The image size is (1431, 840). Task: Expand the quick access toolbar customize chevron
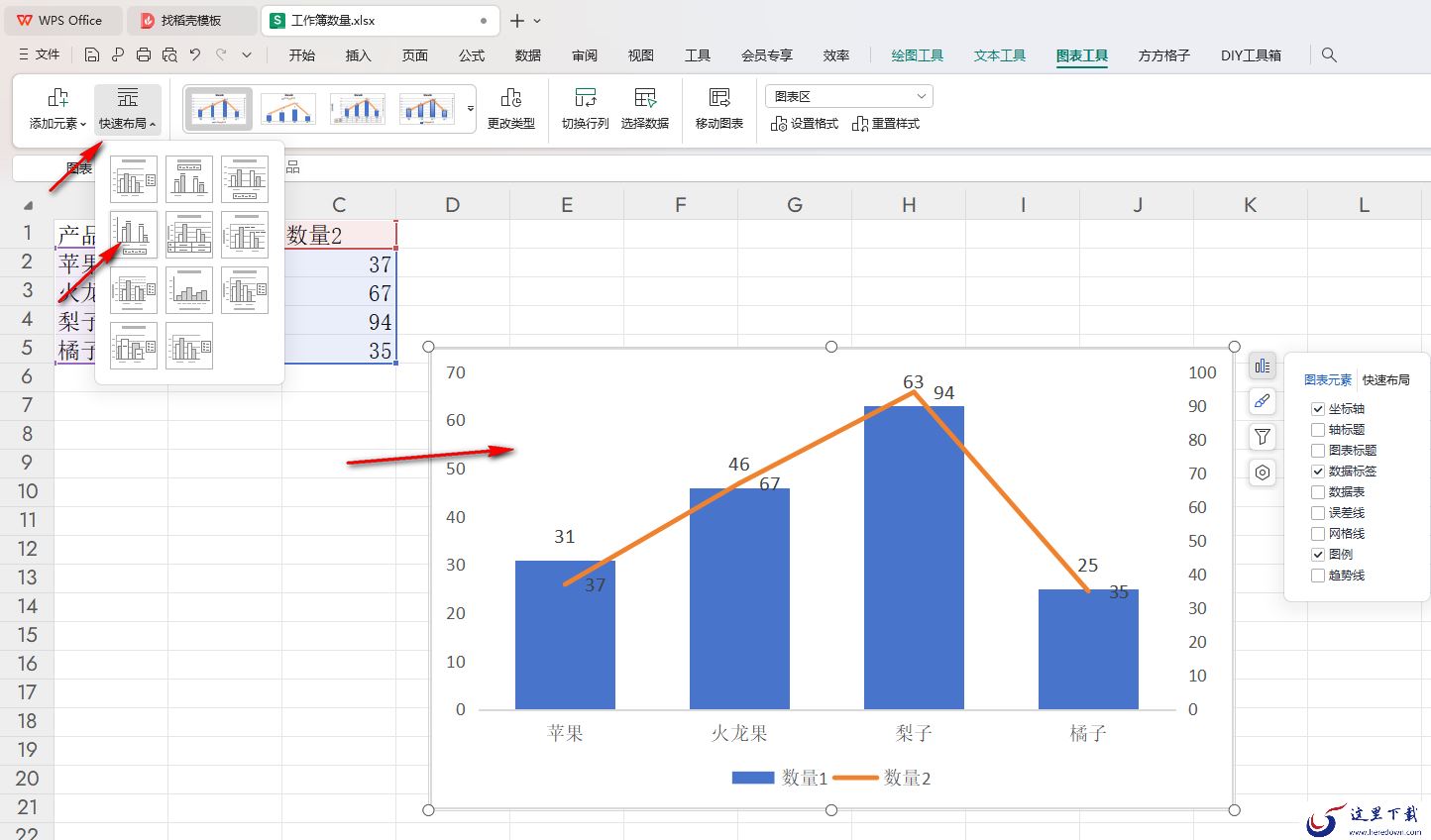coord(247,54)
